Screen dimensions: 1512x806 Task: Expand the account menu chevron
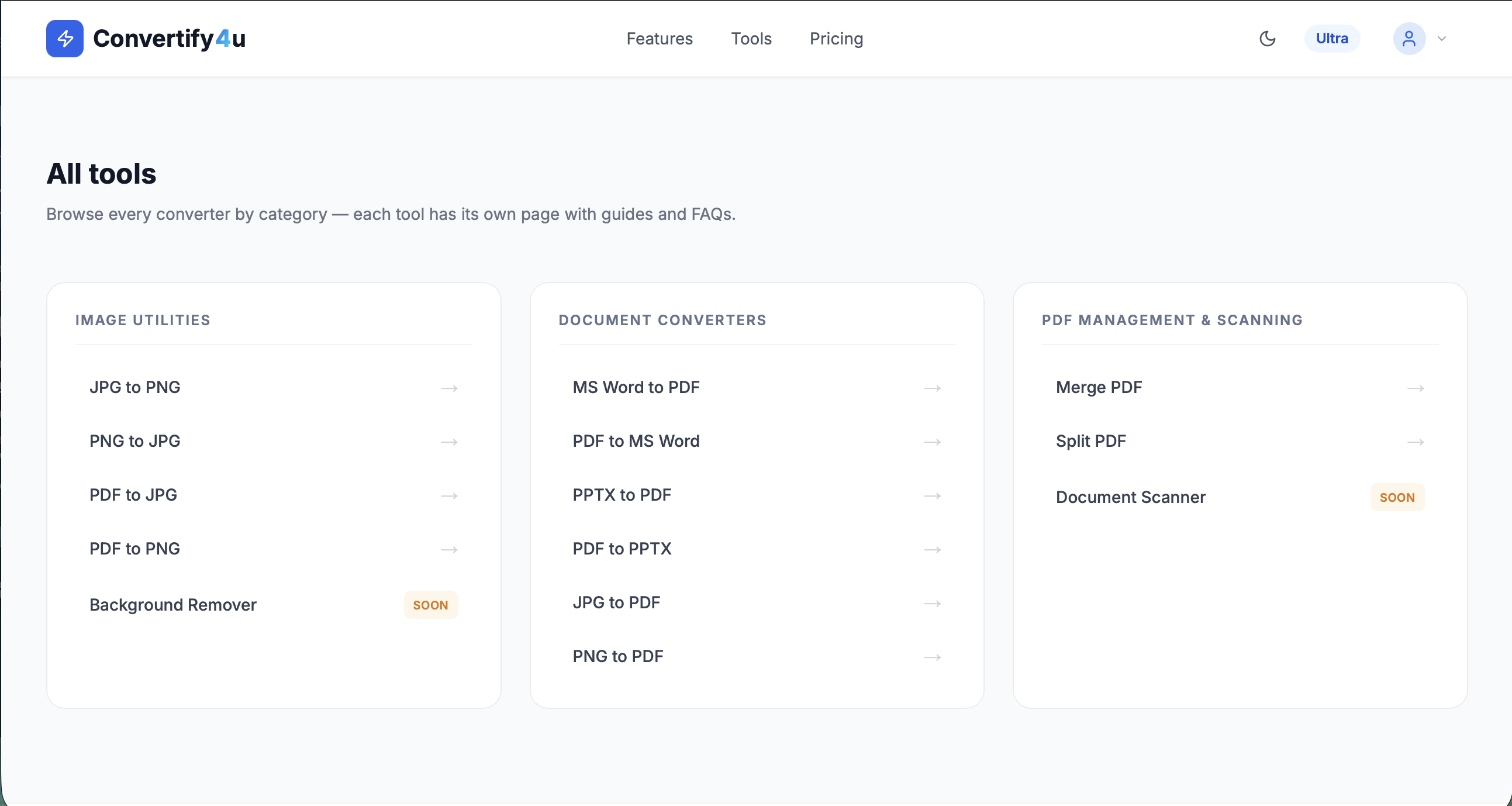(1442, 39)
